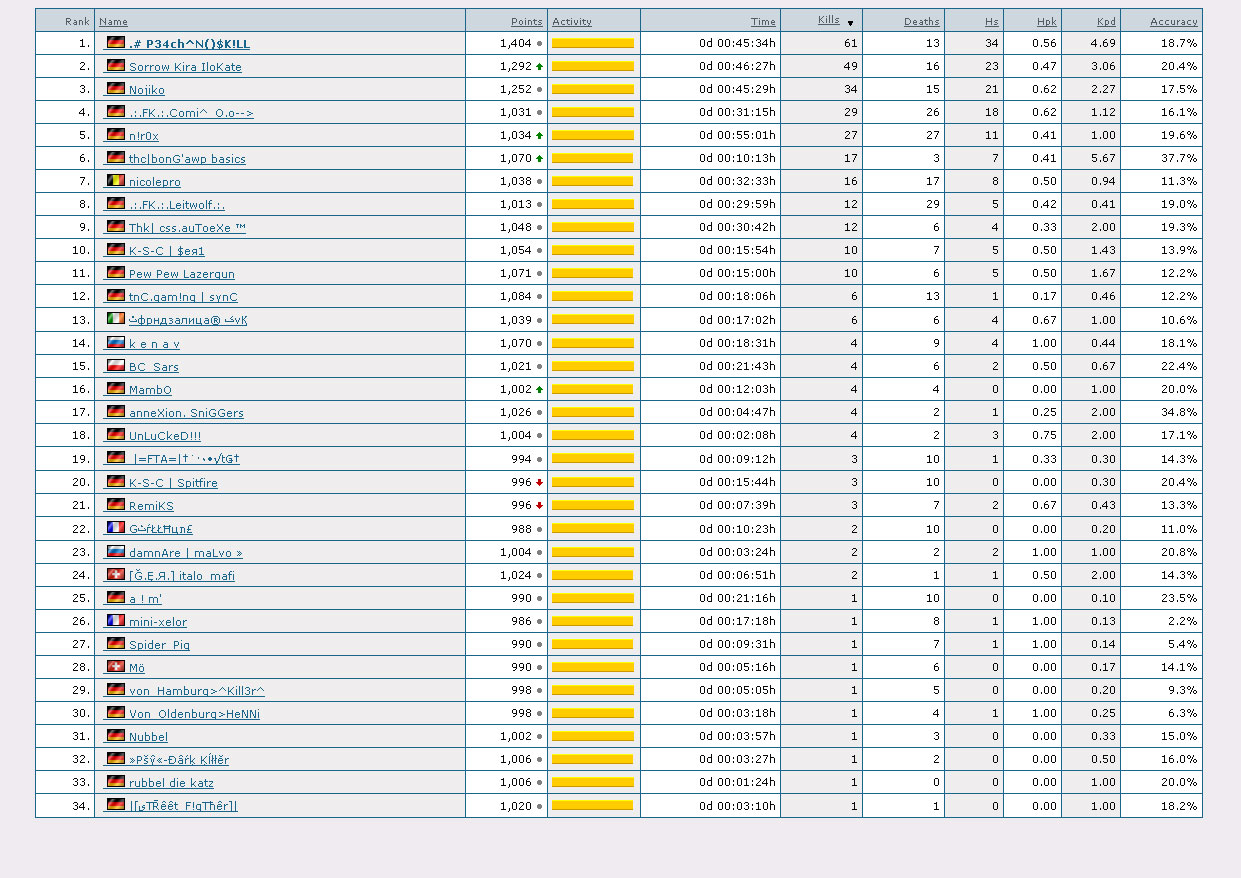The width and height of the screenshot is (1241, 878).
Task: Click the French flag next to mini-xelor
Action: coord(116,621)
